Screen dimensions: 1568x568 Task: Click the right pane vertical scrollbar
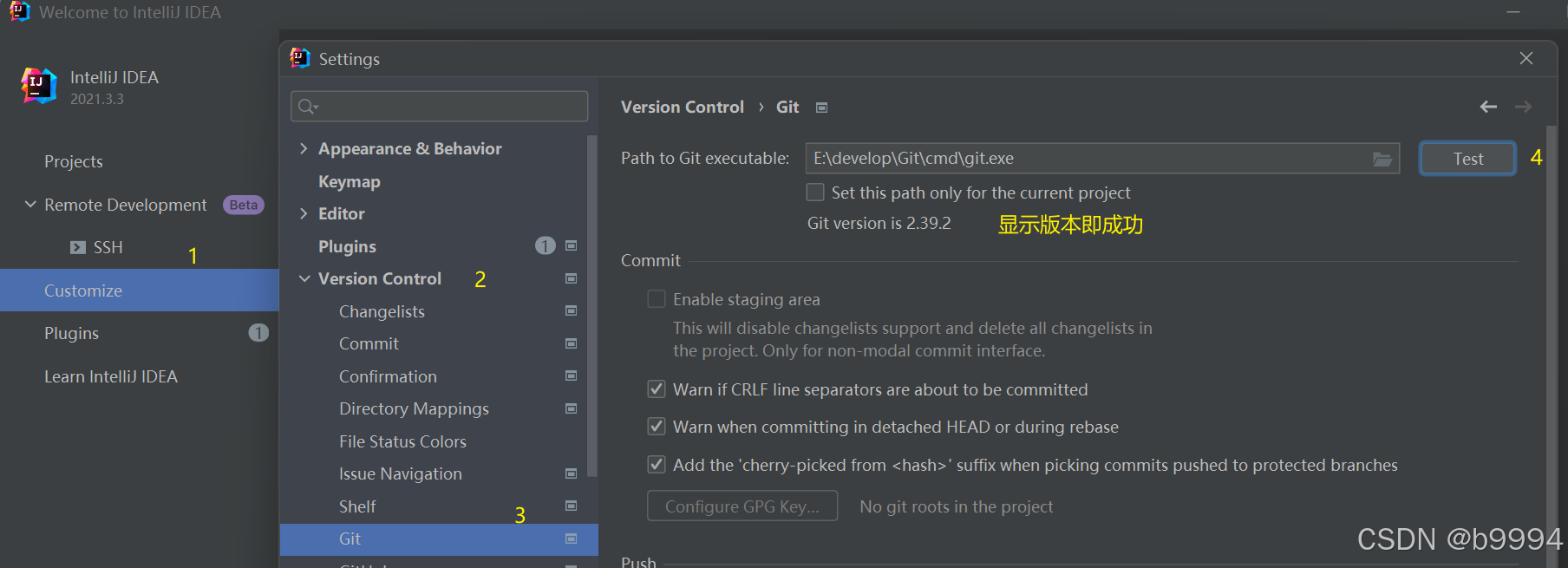click(x=1552, y=347)
